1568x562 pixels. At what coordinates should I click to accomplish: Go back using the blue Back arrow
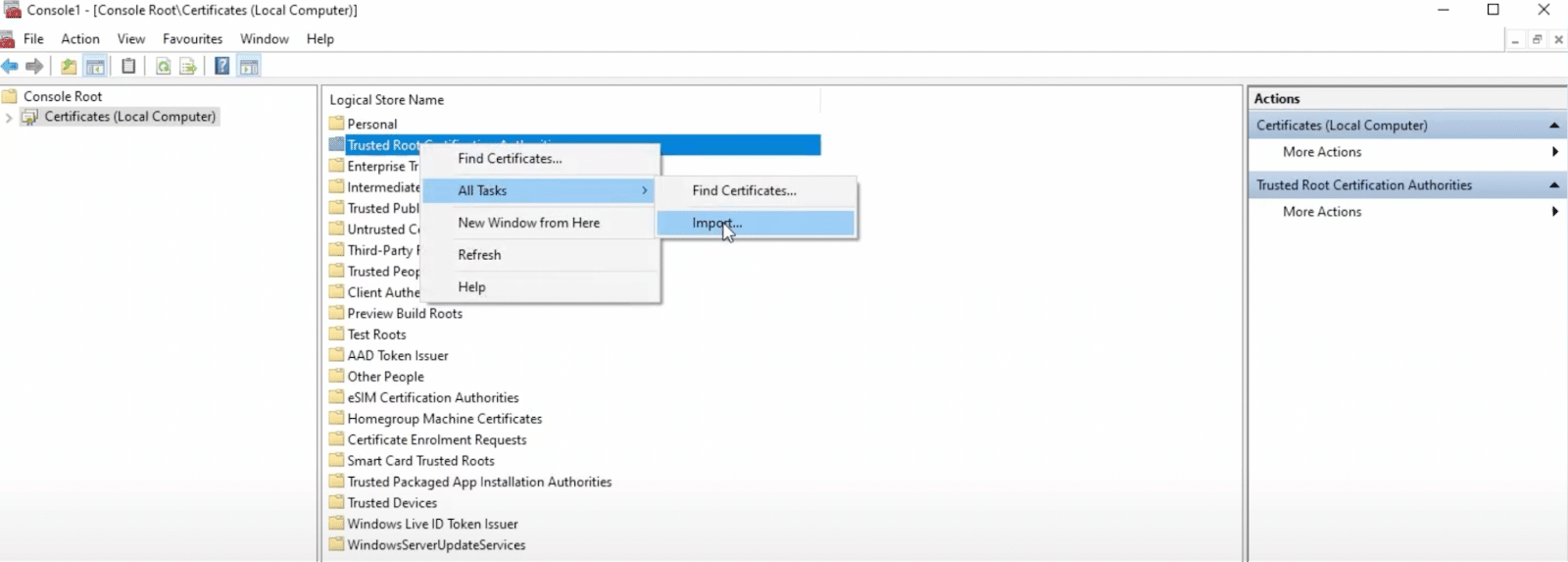coord(10,67)
